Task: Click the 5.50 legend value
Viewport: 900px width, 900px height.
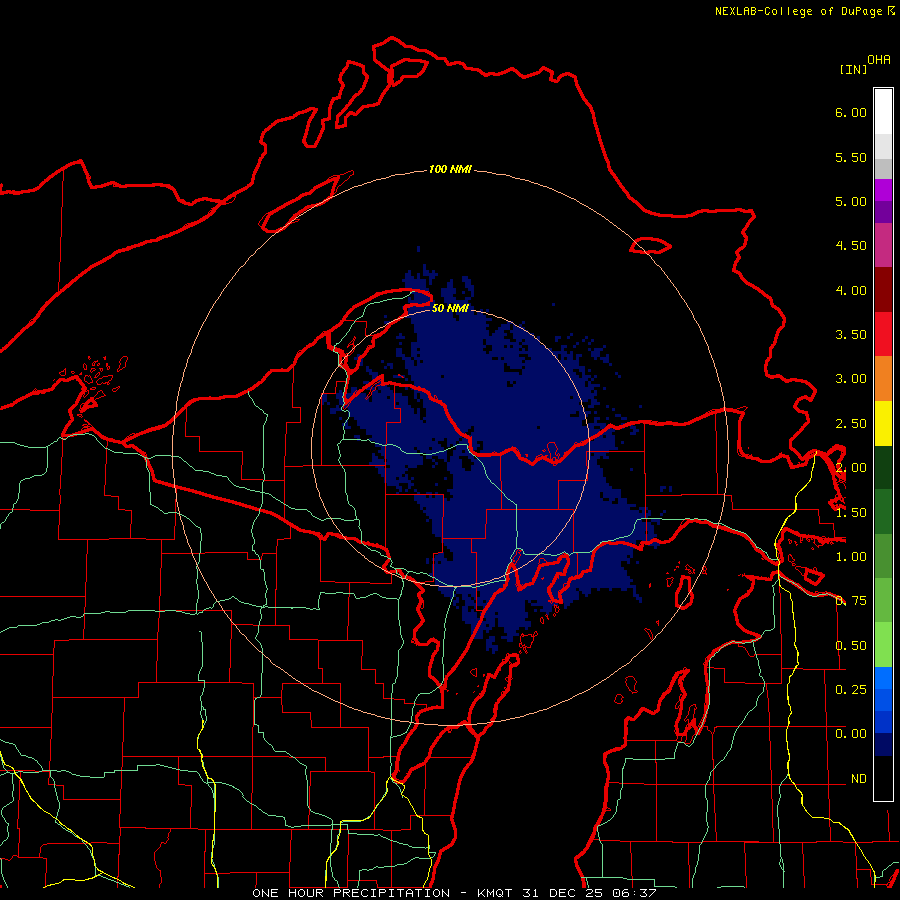Action: (x=851, y=157)
